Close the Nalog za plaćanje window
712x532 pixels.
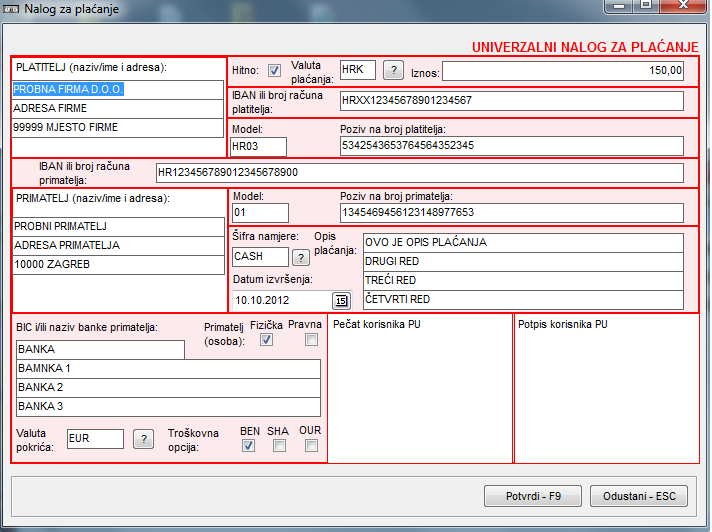(683, 5)
